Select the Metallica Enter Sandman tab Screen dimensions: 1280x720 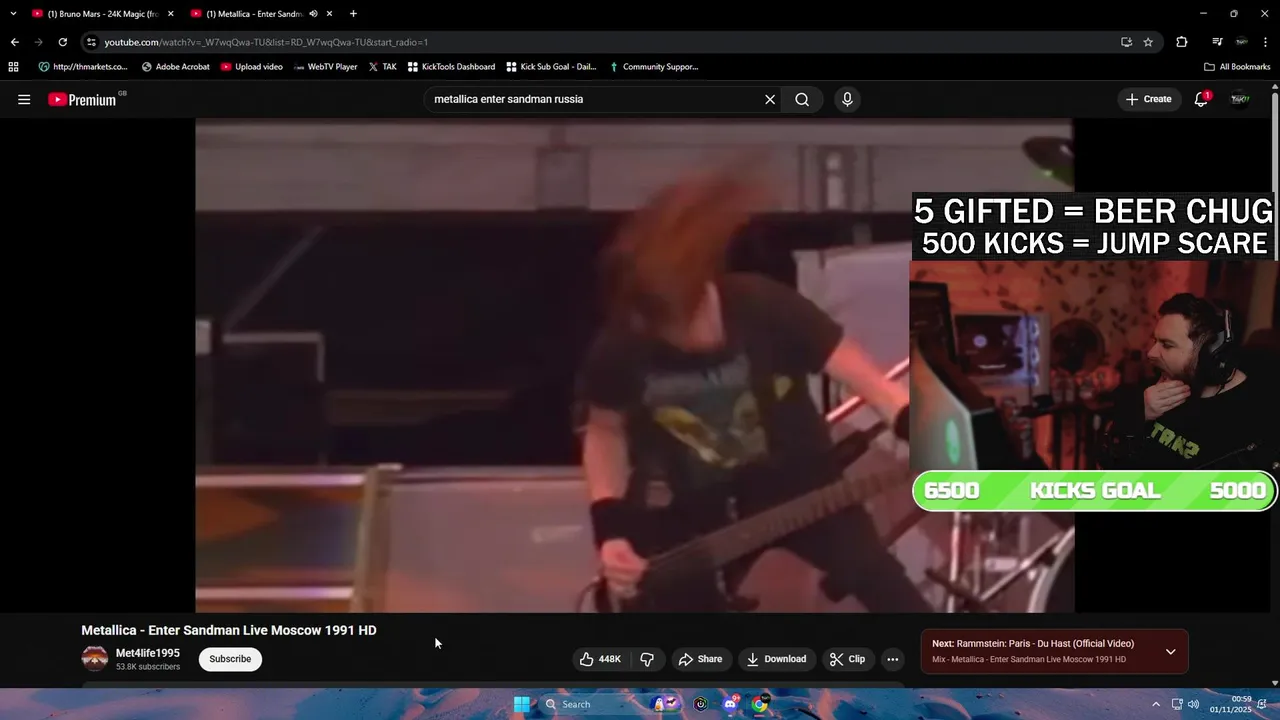(x=255, y=14)
